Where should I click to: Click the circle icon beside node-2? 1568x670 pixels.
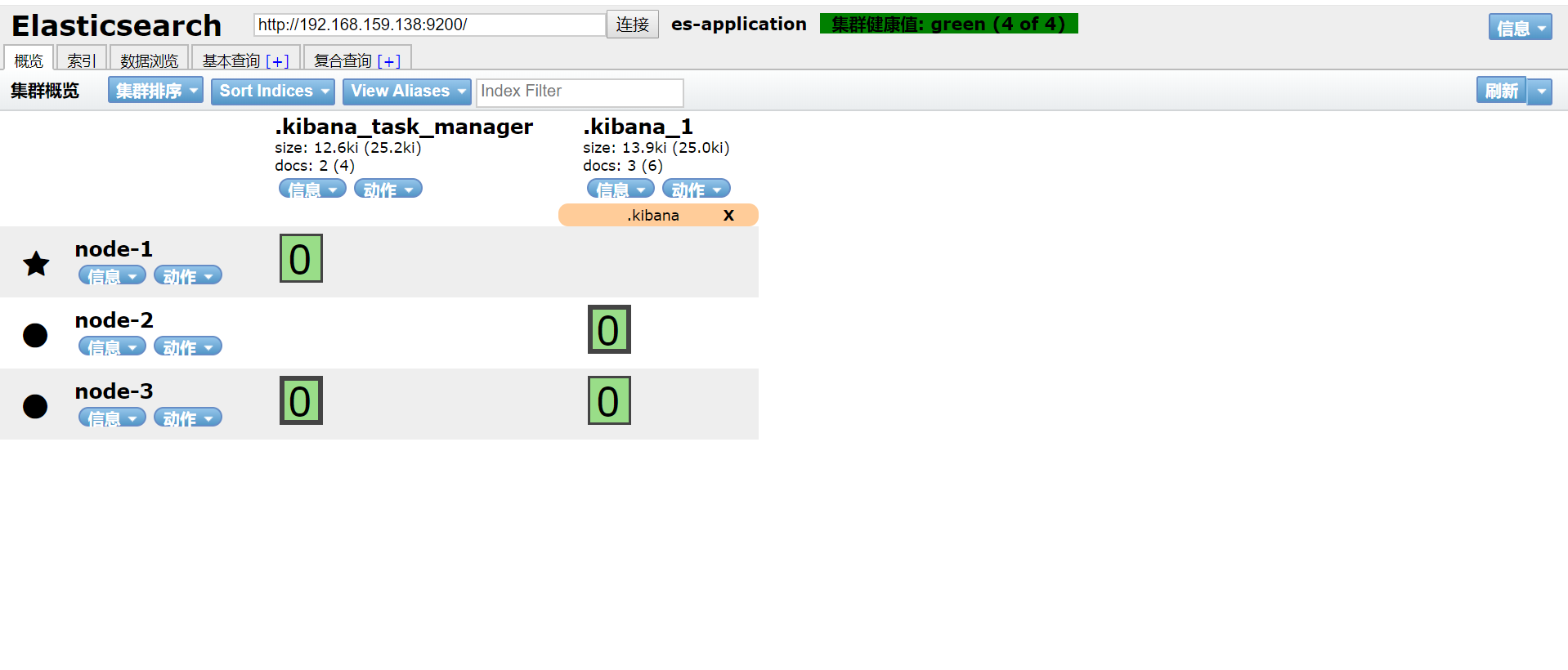[x=35, y=335]
